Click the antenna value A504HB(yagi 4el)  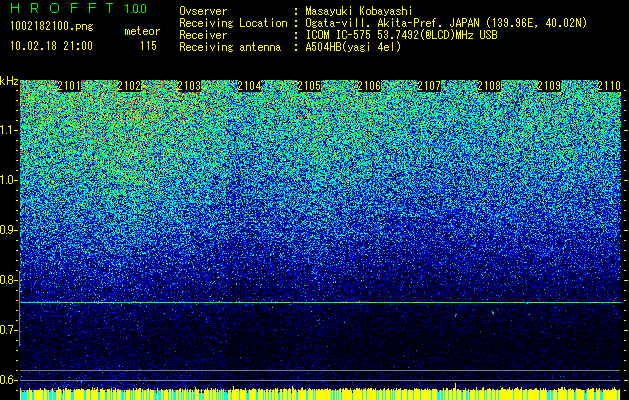point(353,47)
